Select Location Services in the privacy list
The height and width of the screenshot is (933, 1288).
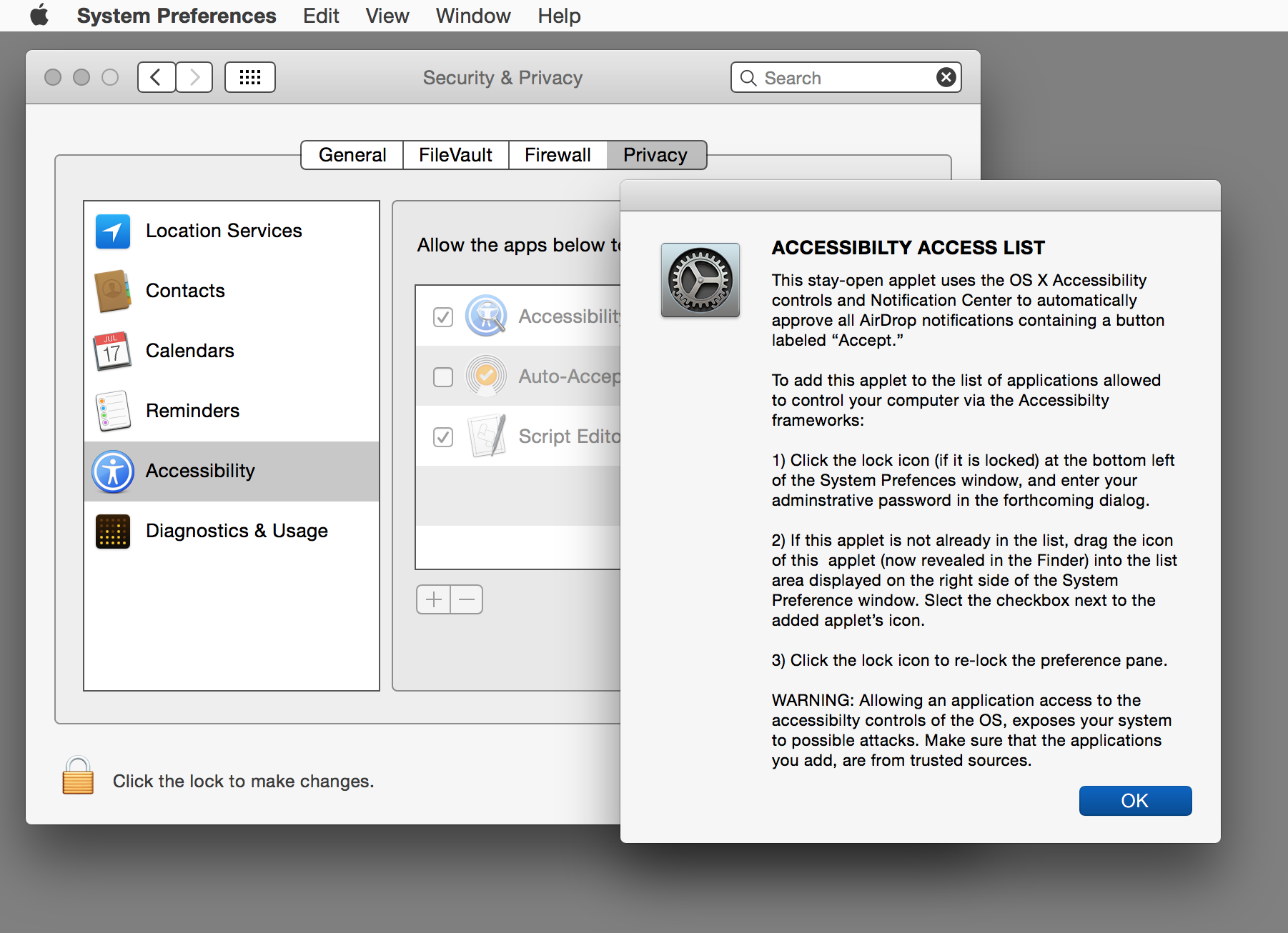(x=223, y=231)
